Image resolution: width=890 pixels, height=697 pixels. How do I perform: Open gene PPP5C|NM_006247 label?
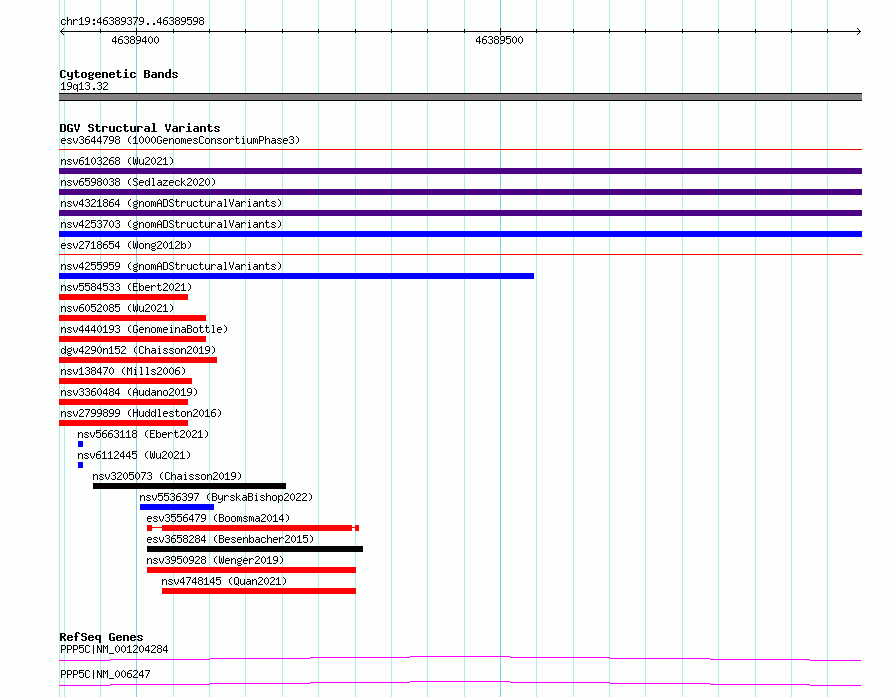point(105,674)
